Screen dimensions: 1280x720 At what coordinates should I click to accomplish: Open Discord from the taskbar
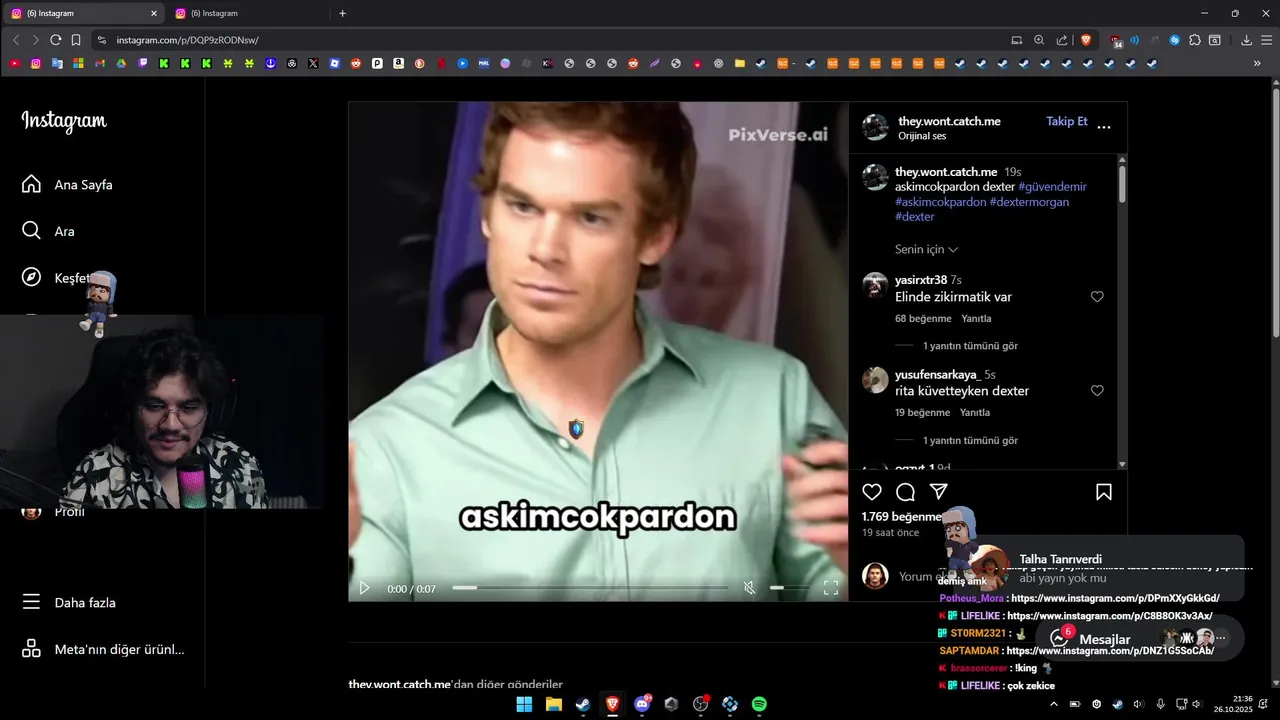click(x=642, y=704)
